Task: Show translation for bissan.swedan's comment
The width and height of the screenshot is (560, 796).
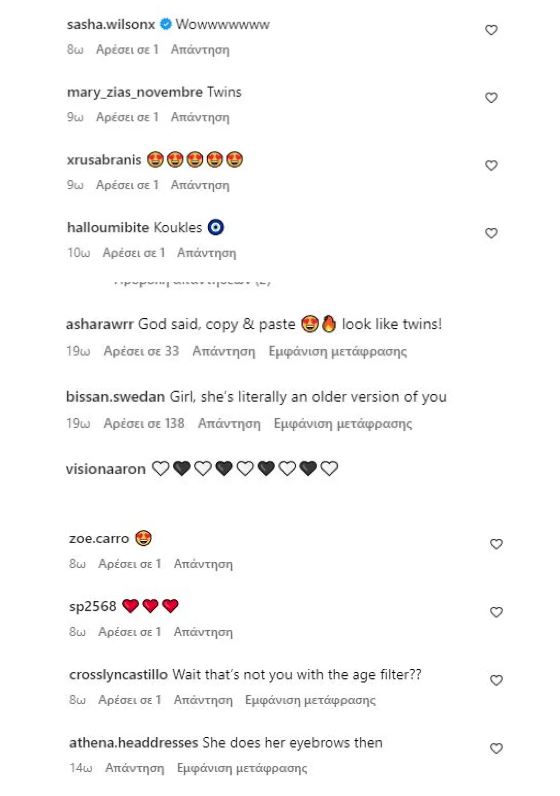Action: pyautogui.click(x=343, y=423)
